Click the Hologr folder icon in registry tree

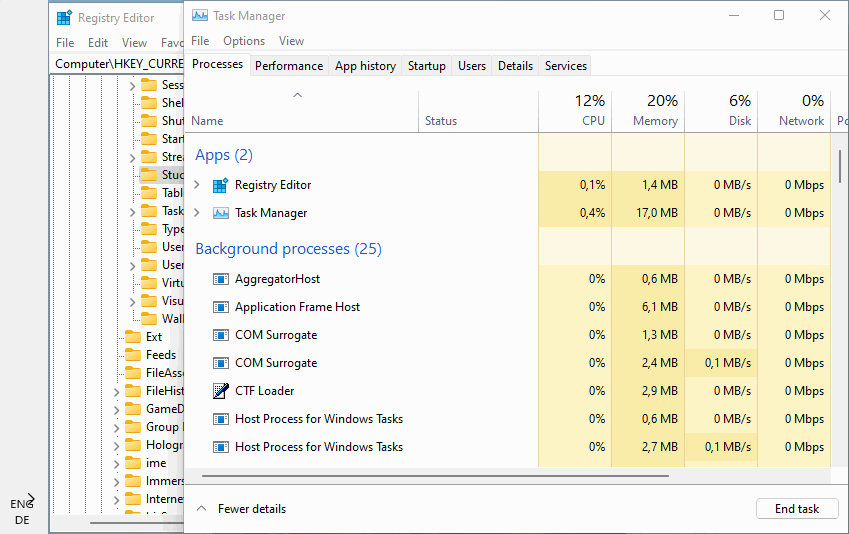click(133, 445)
